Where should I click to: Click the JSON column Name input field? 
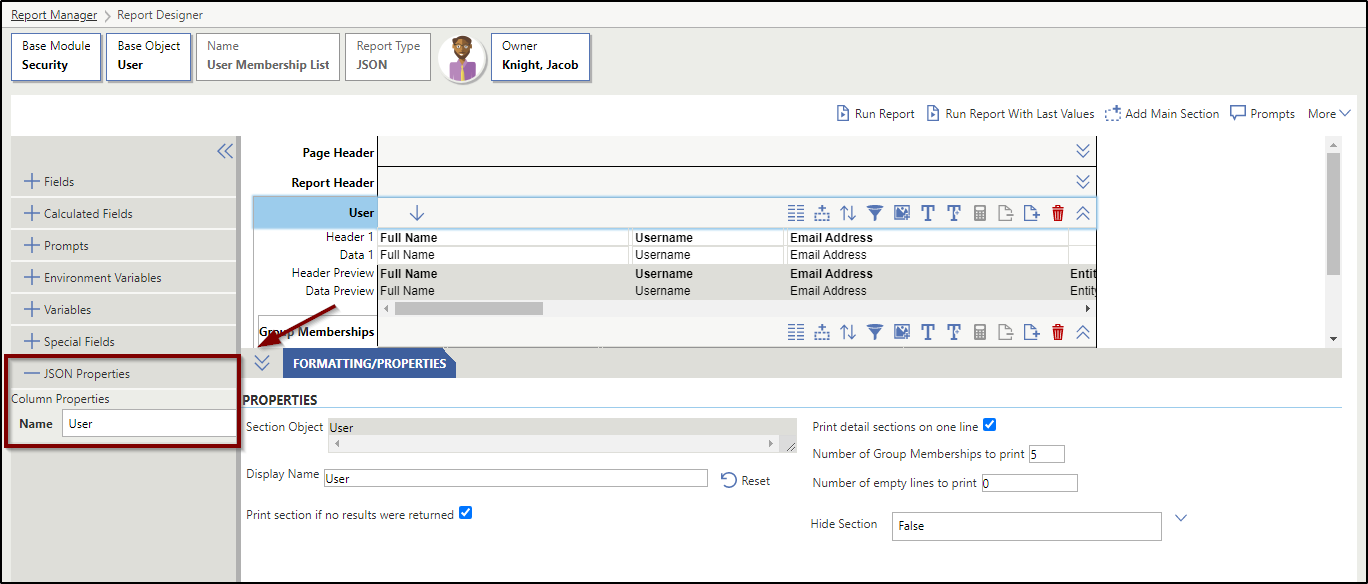coord(148,424)
